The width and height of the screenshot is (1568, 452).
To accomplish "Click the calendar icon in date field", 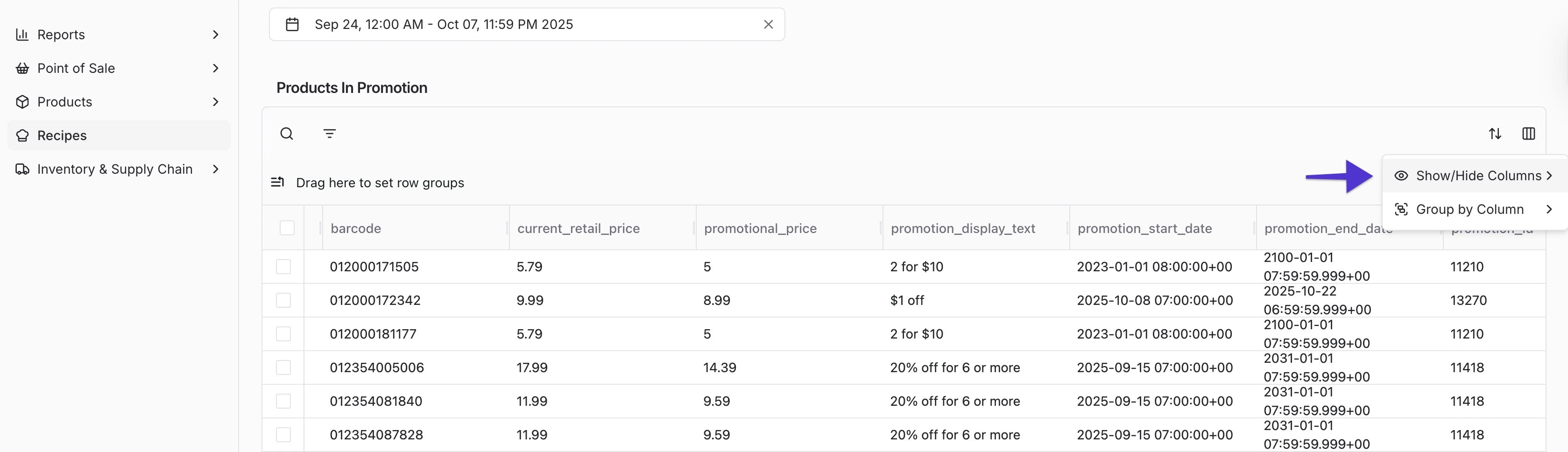I will tap(292, 24).
